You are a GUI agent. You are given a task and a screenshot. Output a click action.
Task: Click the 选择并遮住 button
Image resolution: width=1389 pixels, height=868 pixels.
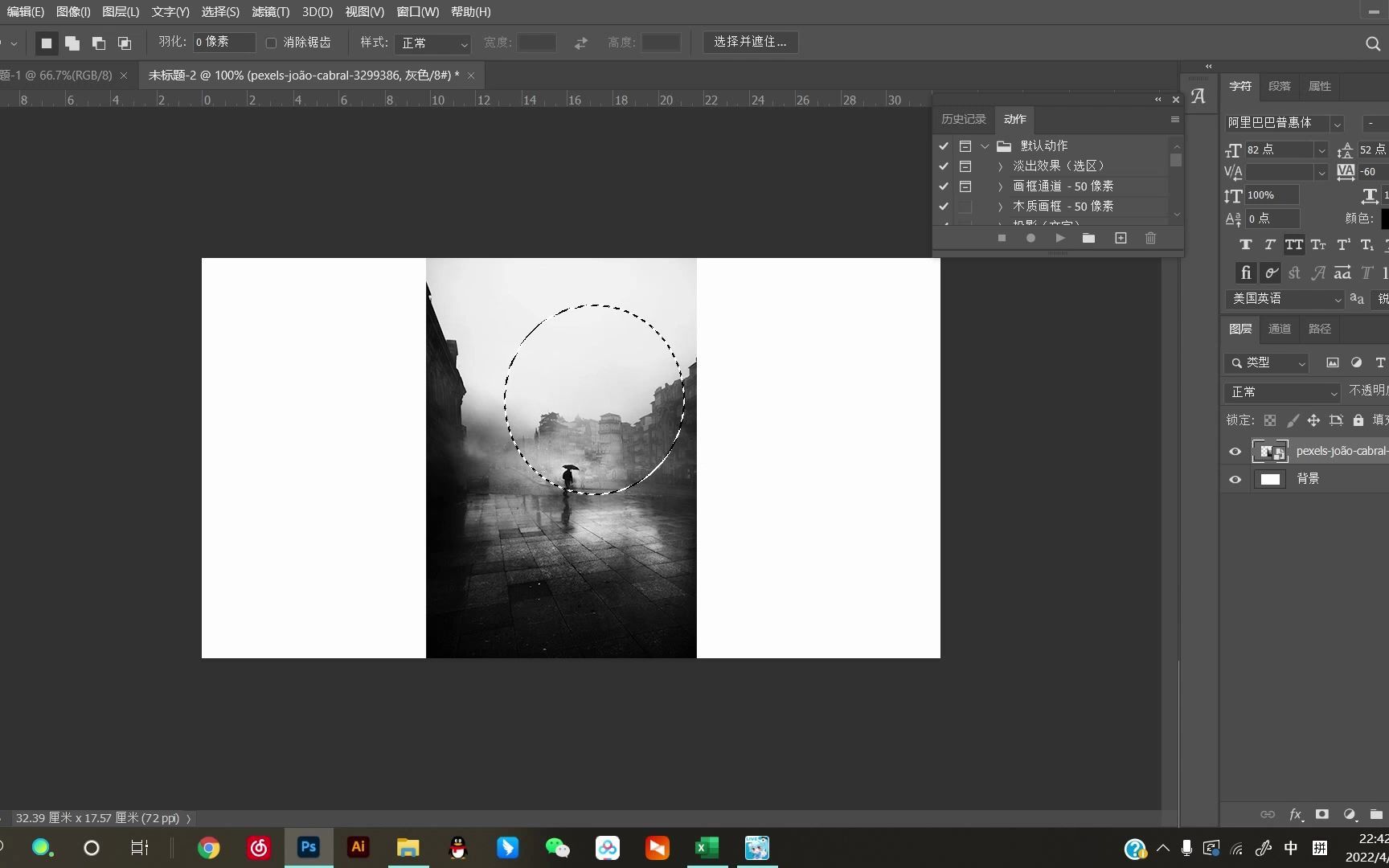point(749,42)
